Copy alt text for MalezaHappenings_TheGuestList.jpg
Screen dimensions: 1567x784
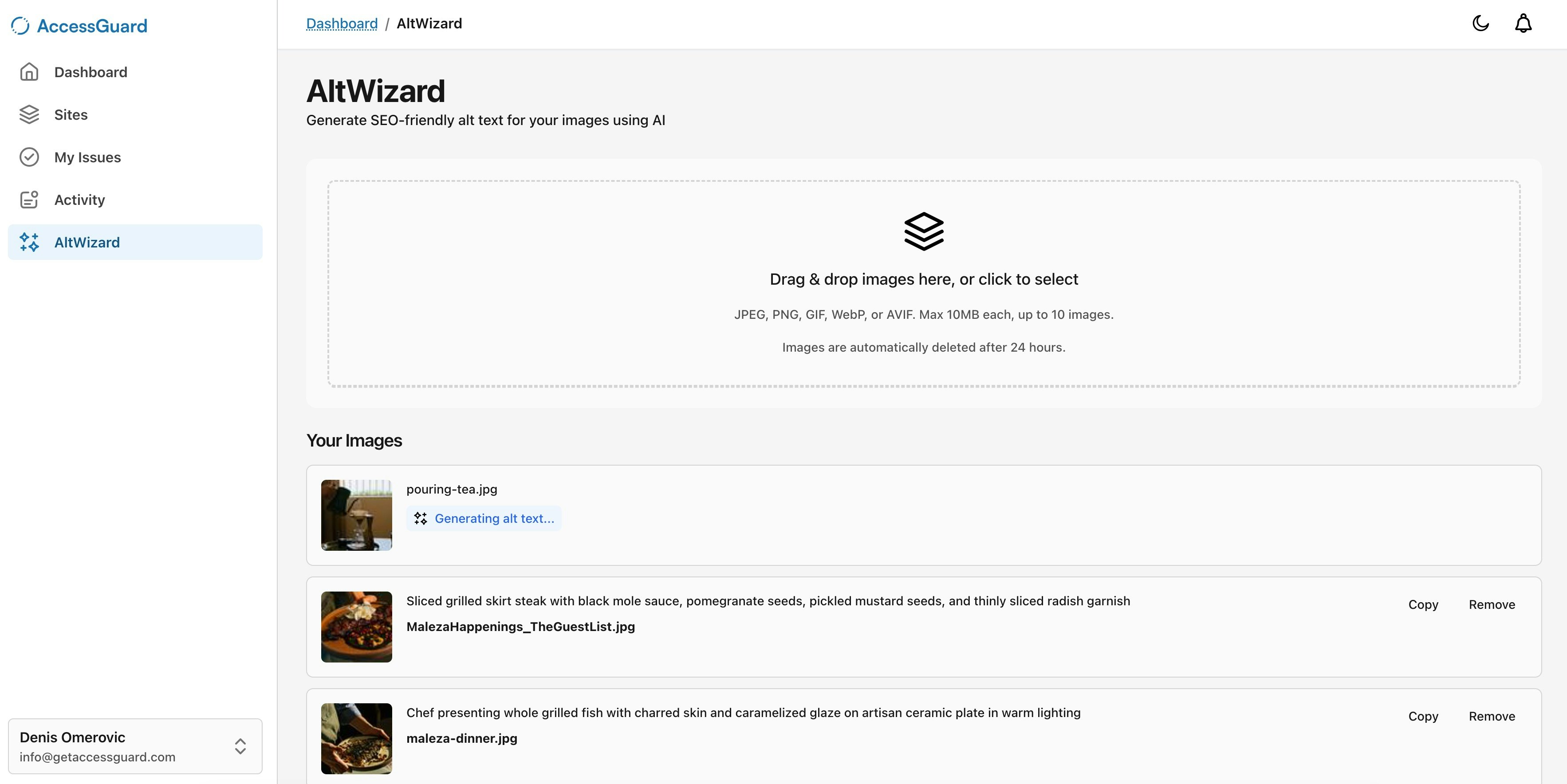[x=1423, y=604]
